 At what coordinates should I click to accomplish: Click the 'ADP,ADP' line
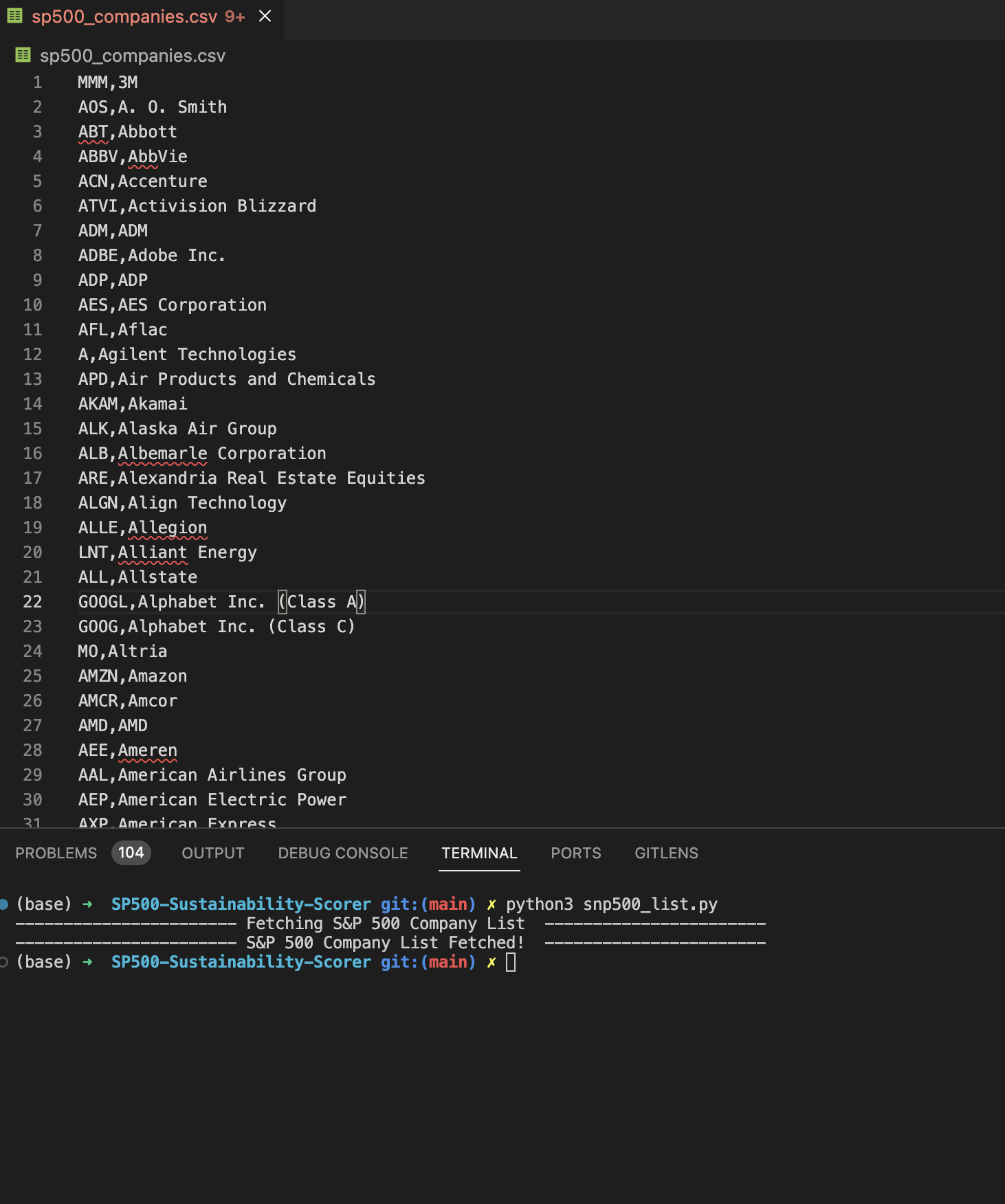113,280
